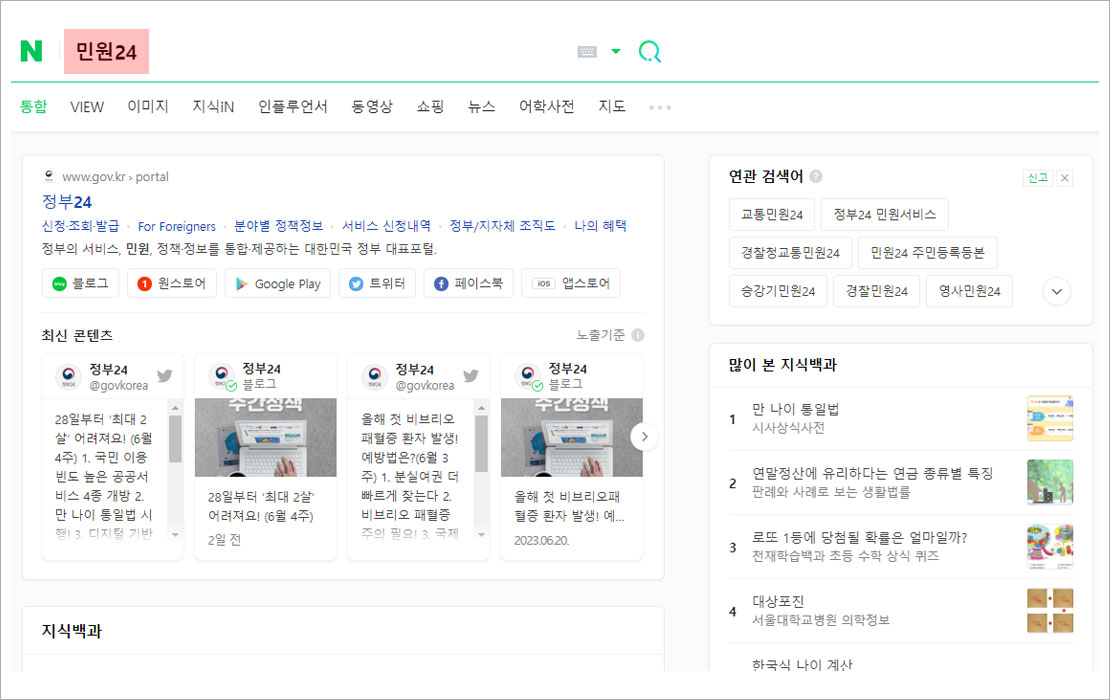Switch to the 이미지 tab
1110x700 pixels.
(x=148, y=106)
